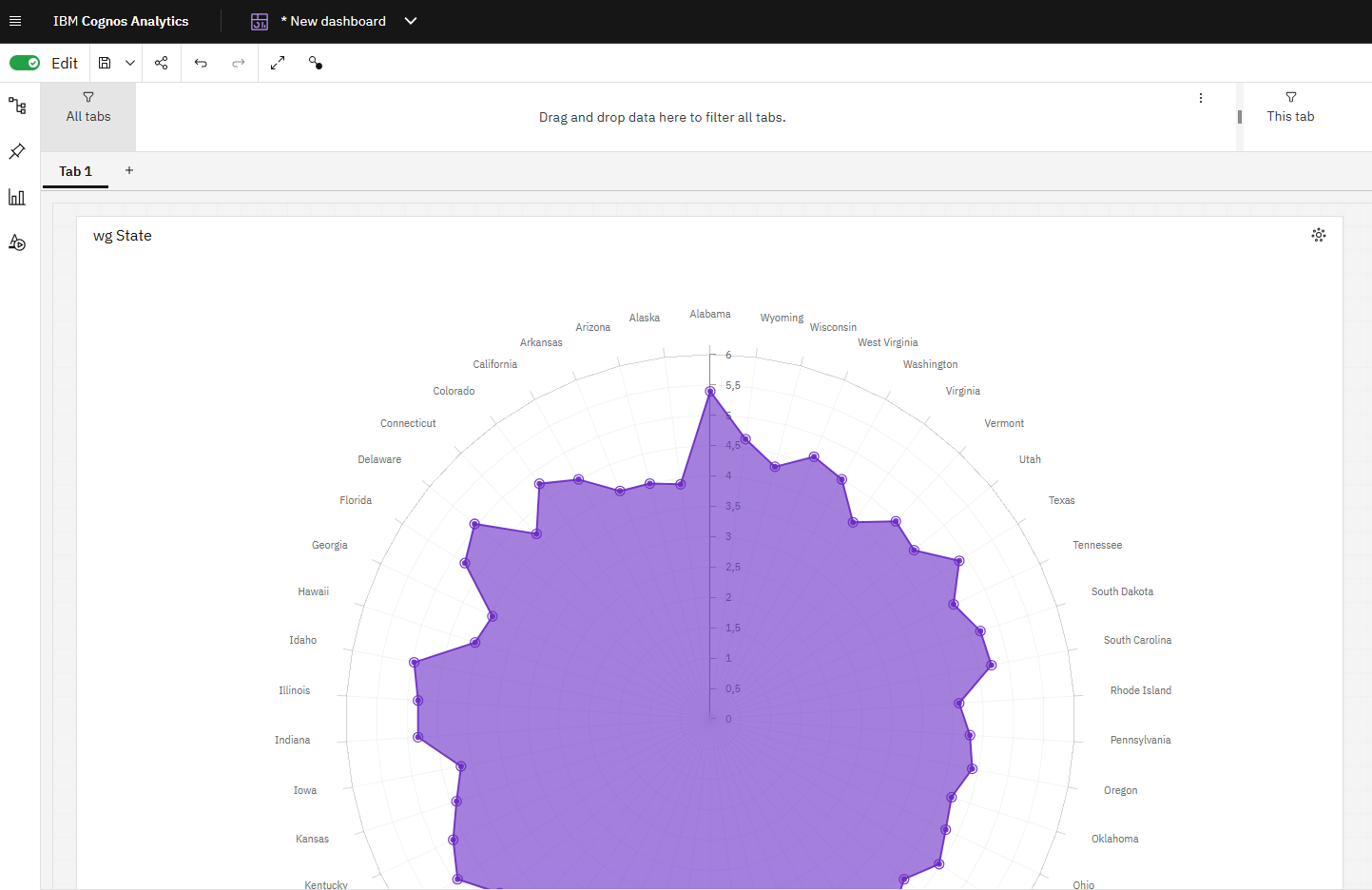Click the New dashboard title text
The width and height of the screenshot is (1372, 890).
(334, 21)
